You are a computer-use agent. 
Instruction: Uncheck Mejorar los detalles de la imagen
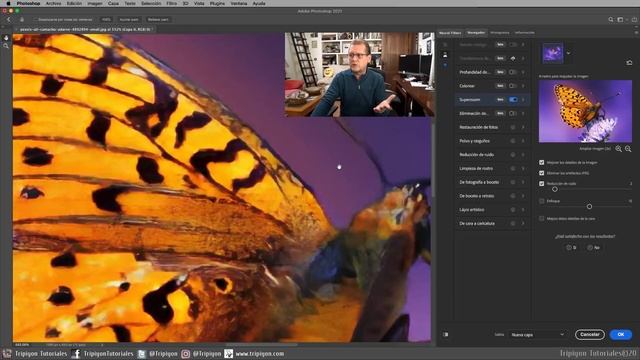(542, 162)
